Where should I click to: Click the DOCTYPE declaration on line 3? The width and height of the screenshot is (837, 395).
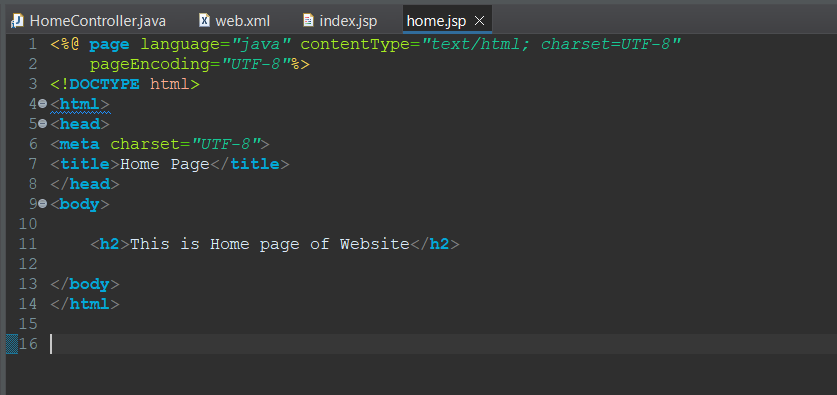coord(125,84)
